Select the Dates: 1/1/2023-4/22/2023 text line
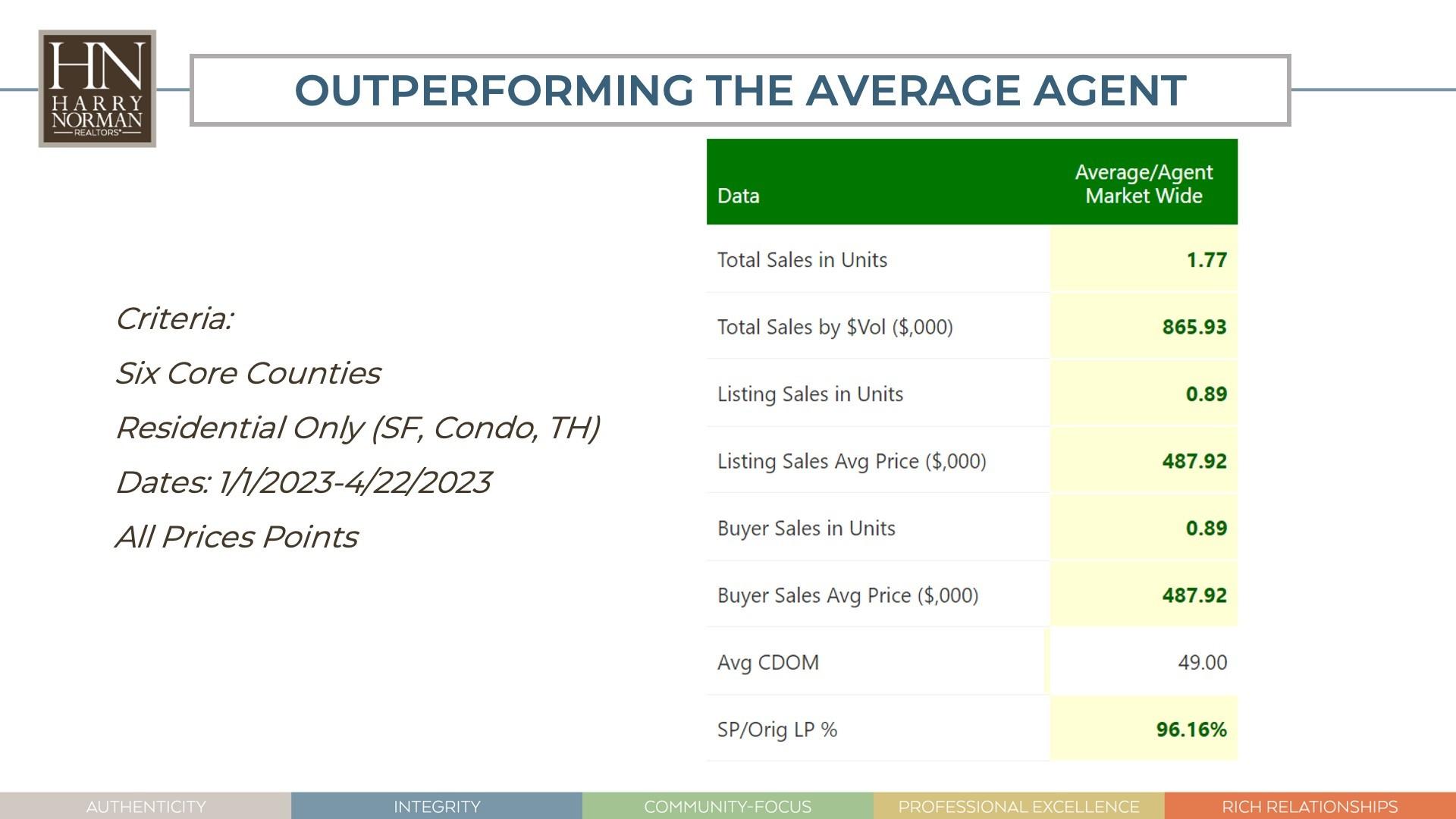 (303, 482)
